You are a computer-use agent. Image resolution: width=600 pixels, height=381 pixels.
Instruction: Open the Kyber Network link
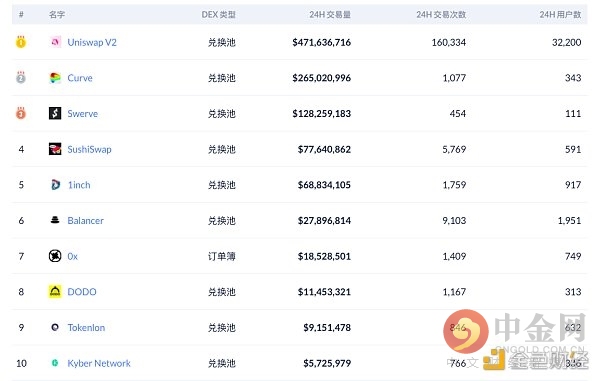tap(99, 363)
